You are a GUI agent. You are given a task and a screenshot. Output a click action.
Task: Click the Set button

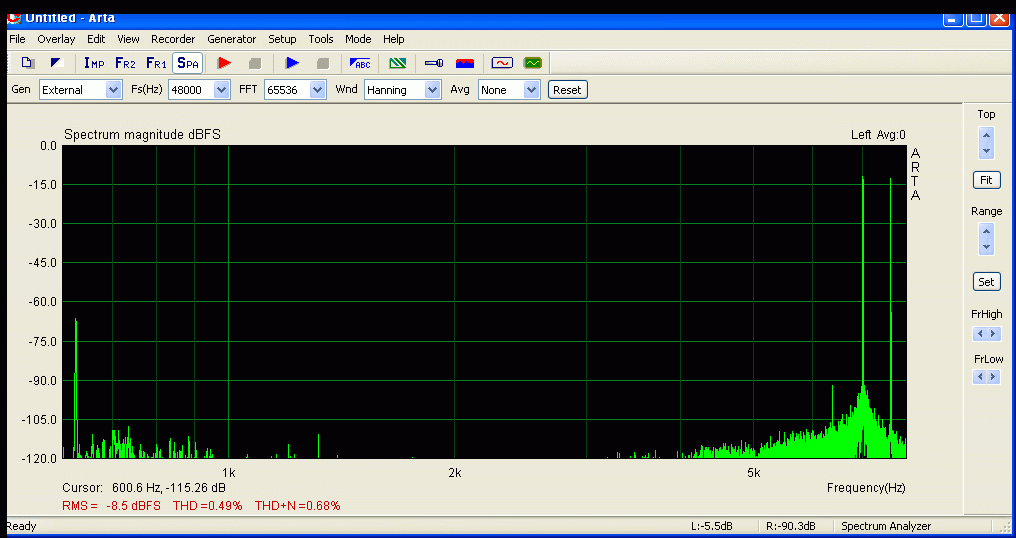pos(986,282)
